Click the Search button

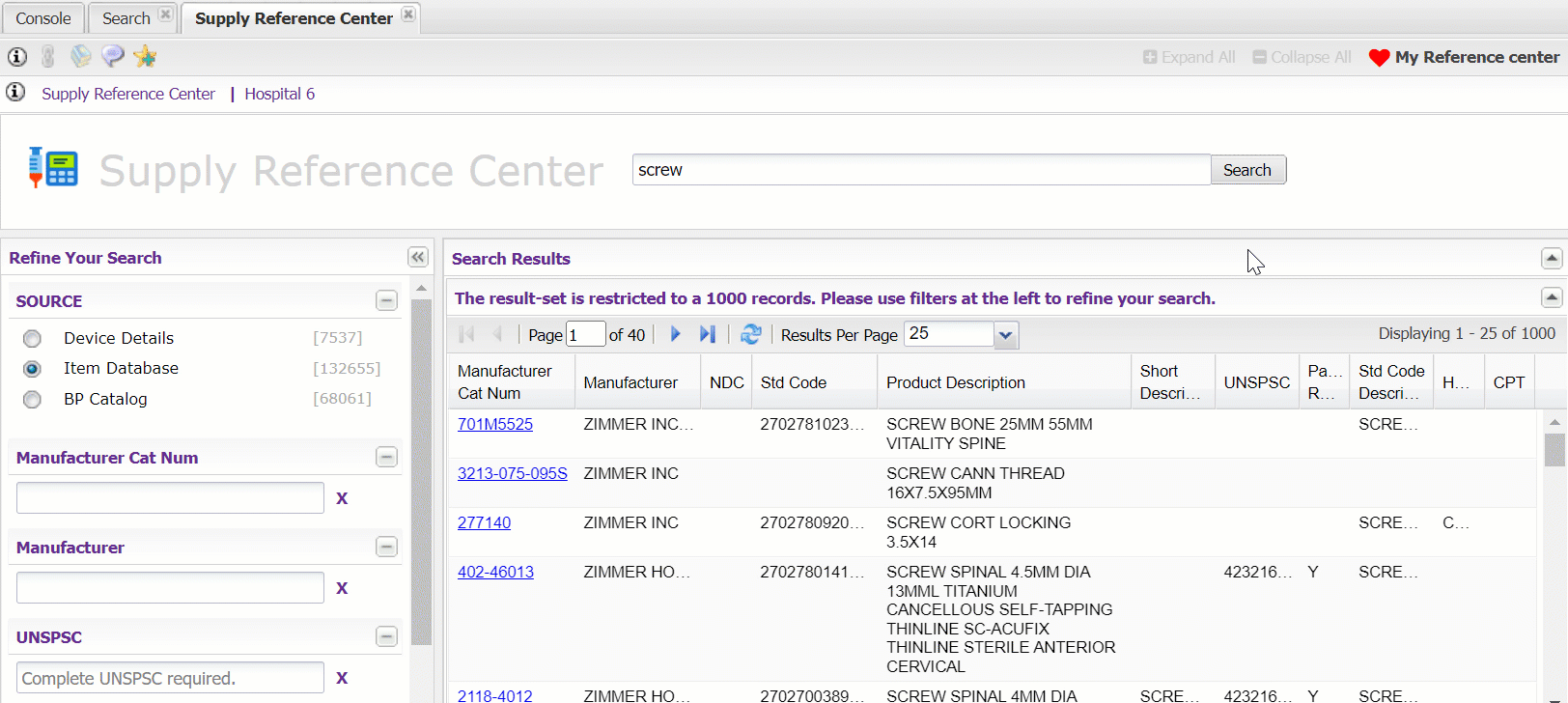point(1246,170)
